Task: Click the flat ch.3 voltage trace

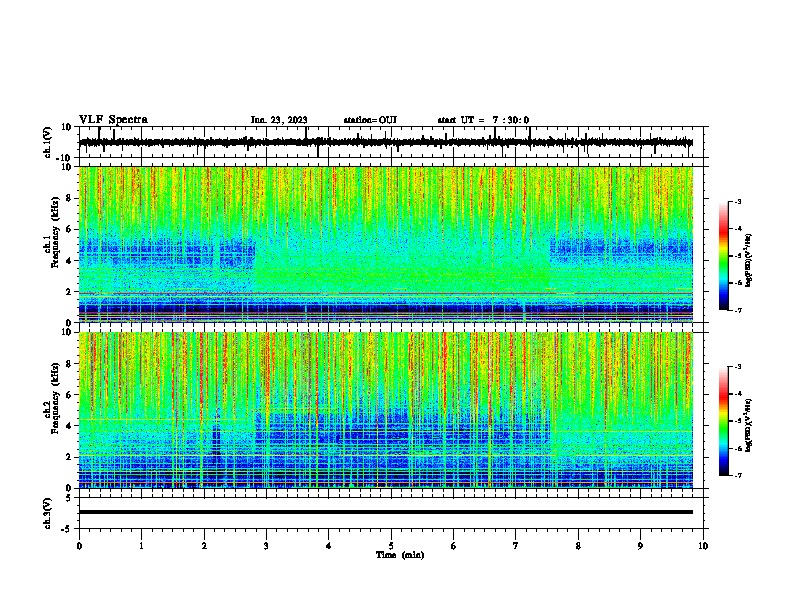Action: click(386, 512)
